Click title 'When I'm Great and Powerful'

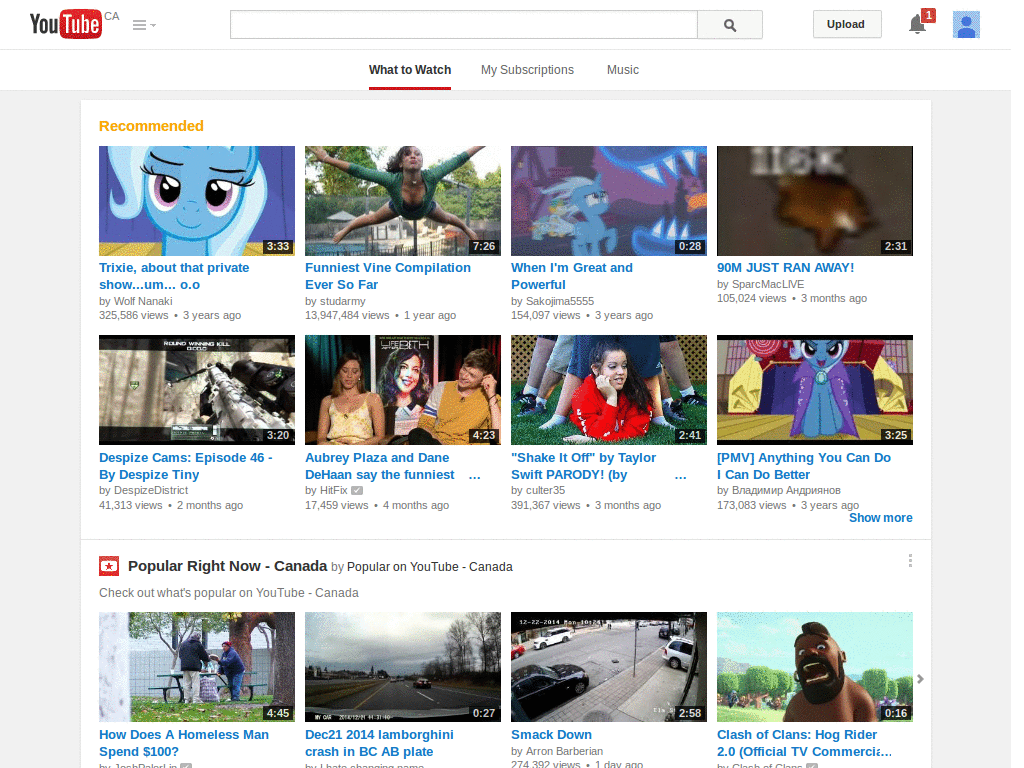coord(571,276)
